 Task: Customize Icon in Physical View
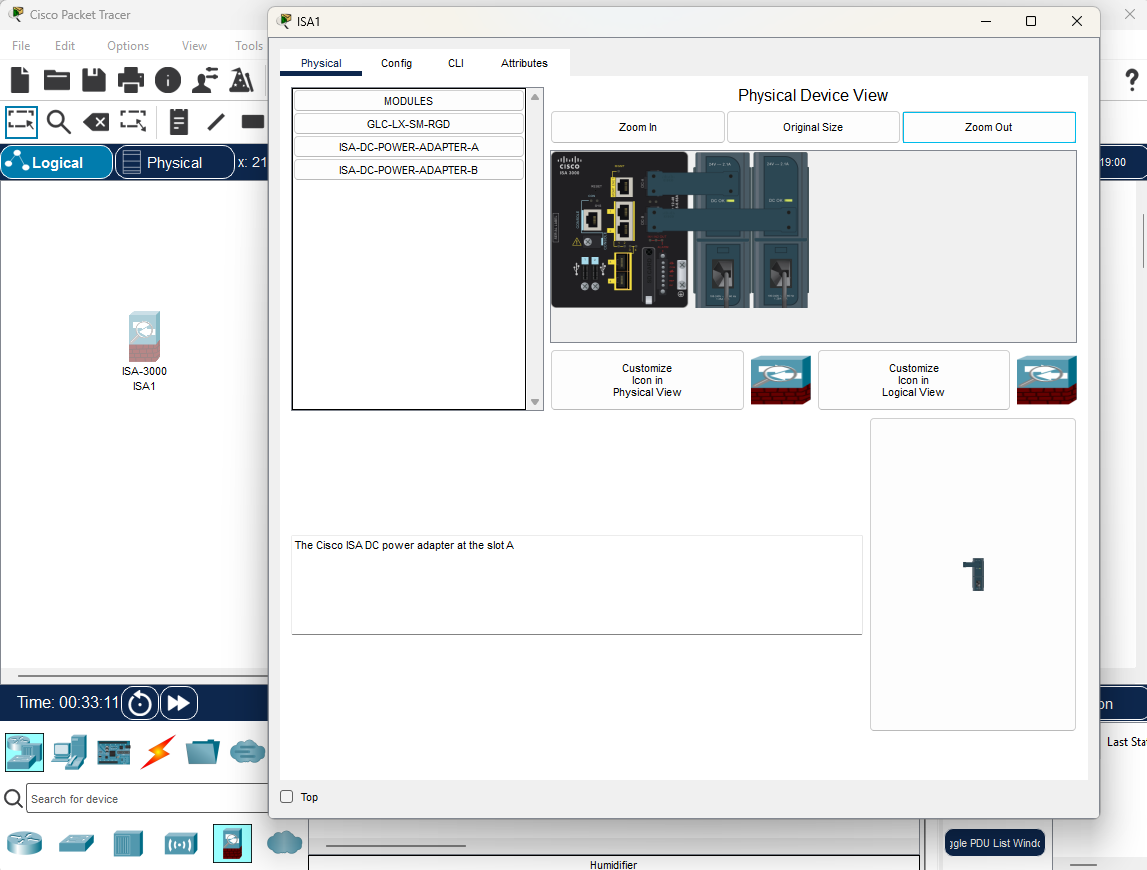tap(647, 380)
